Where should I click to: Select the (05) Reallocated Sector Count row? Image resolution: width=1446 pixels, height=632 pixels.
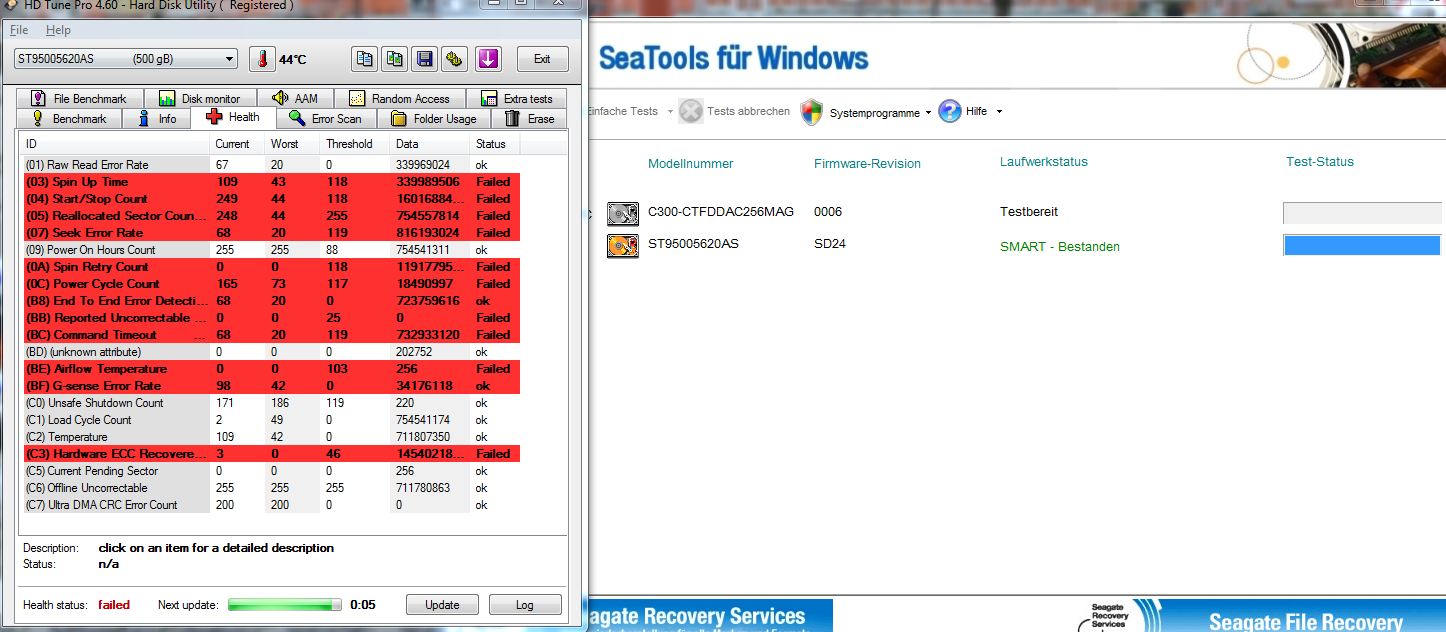pyautogui.click(x=271, y=215)
